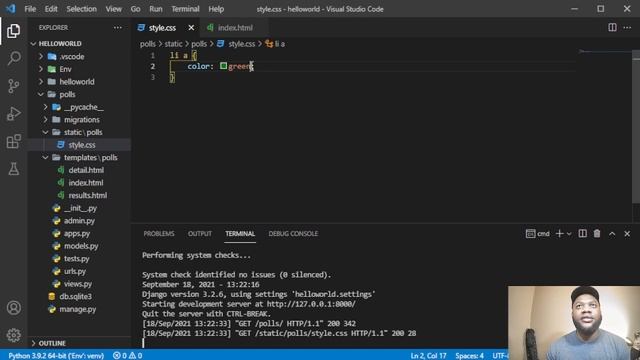Switch to the PROBLEMS panel tab
Screen dimensions: 640x360
(x=159, y=234)
